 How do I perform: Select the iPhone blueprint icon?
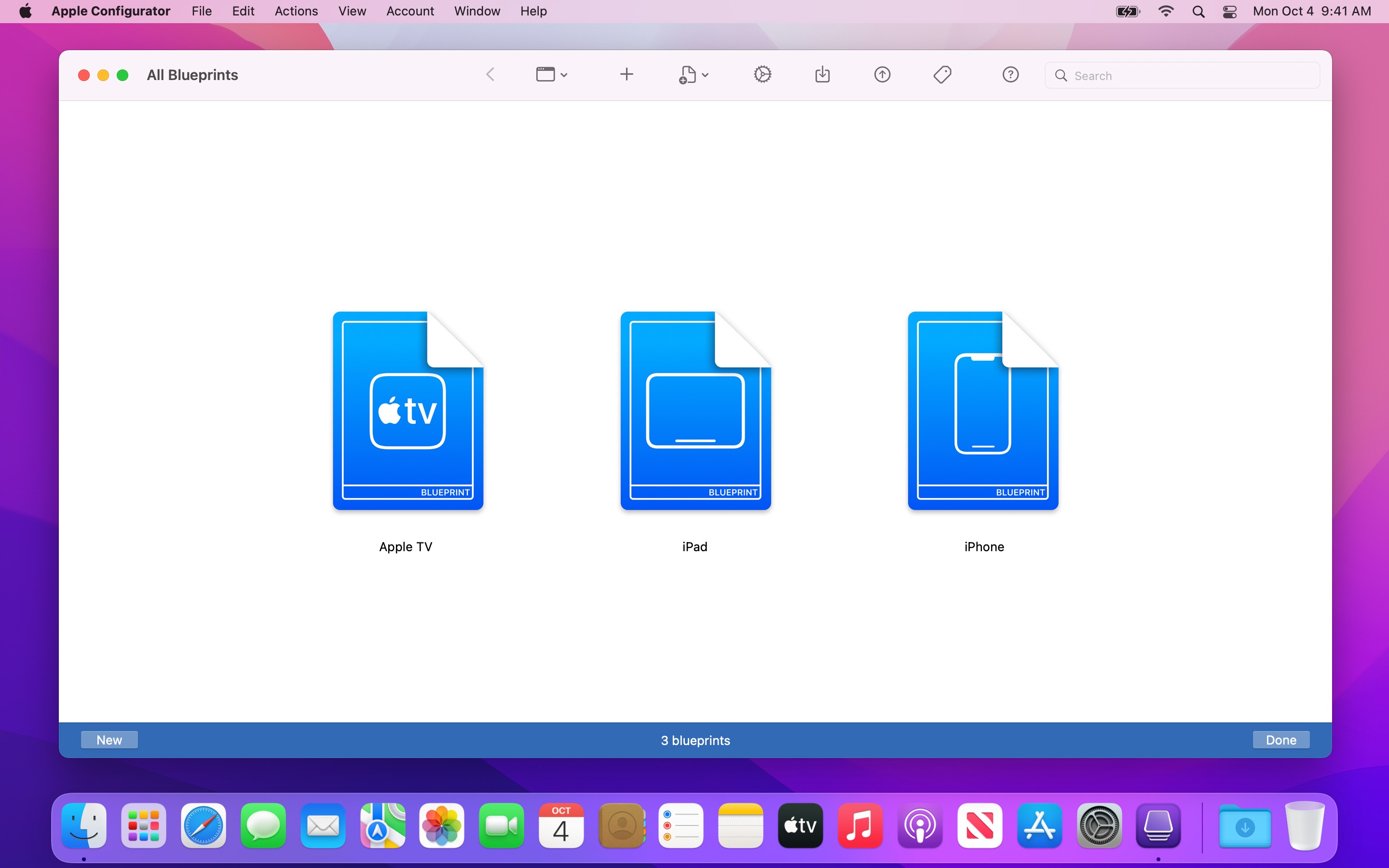click(983, 410)
